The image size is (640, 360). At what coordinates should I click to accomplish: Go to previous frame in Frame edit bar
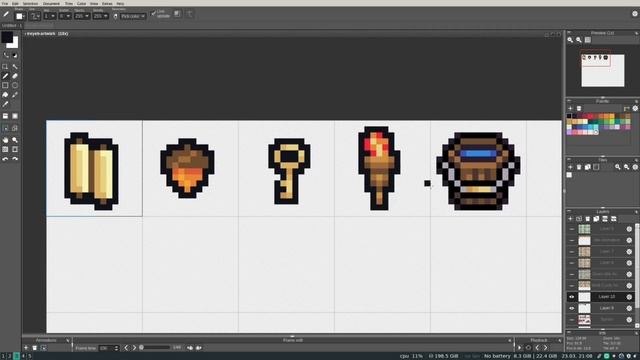tap(126, 348)
